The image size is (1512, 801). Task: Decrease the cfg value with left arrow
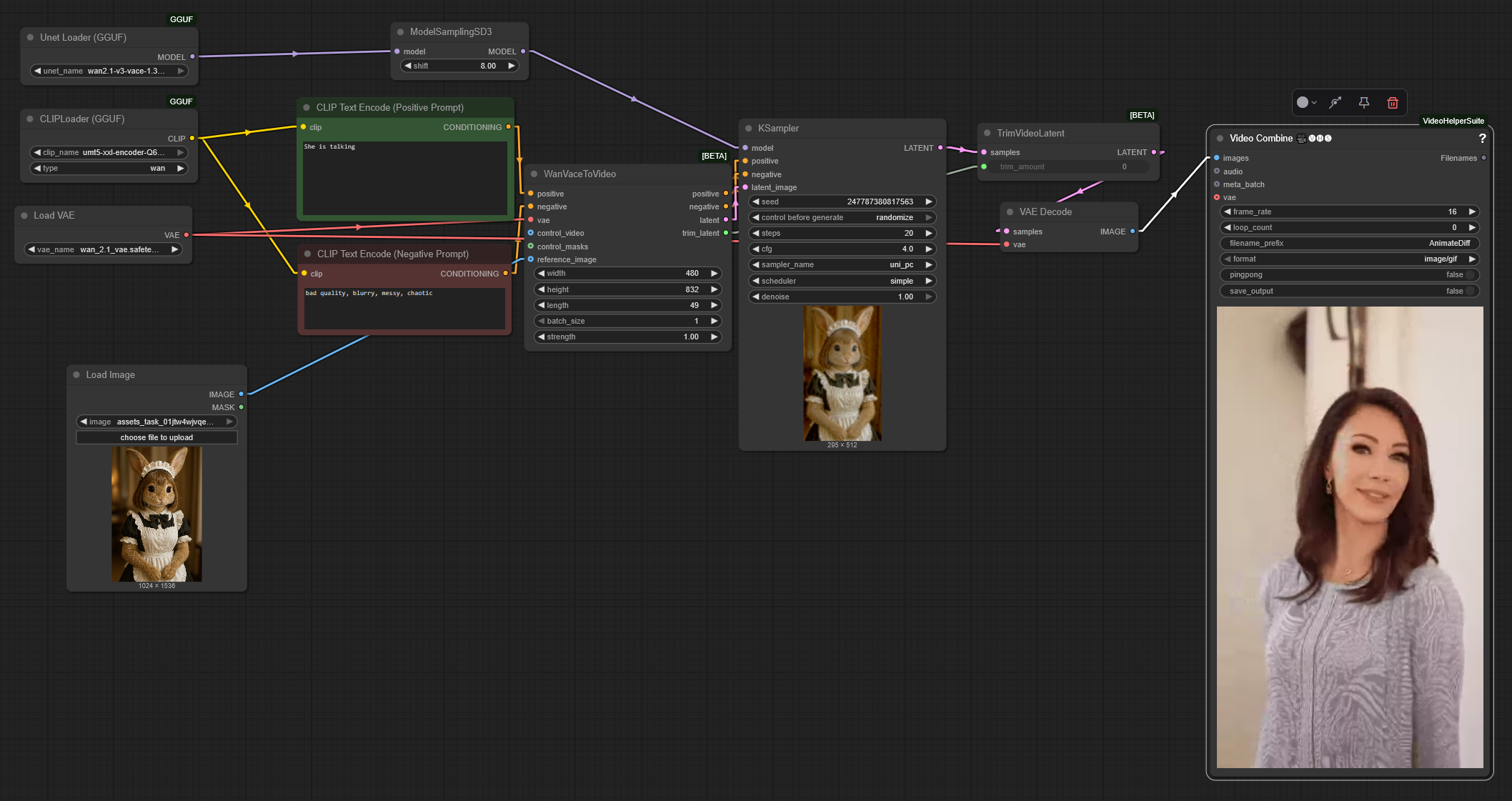pos(756,249)
